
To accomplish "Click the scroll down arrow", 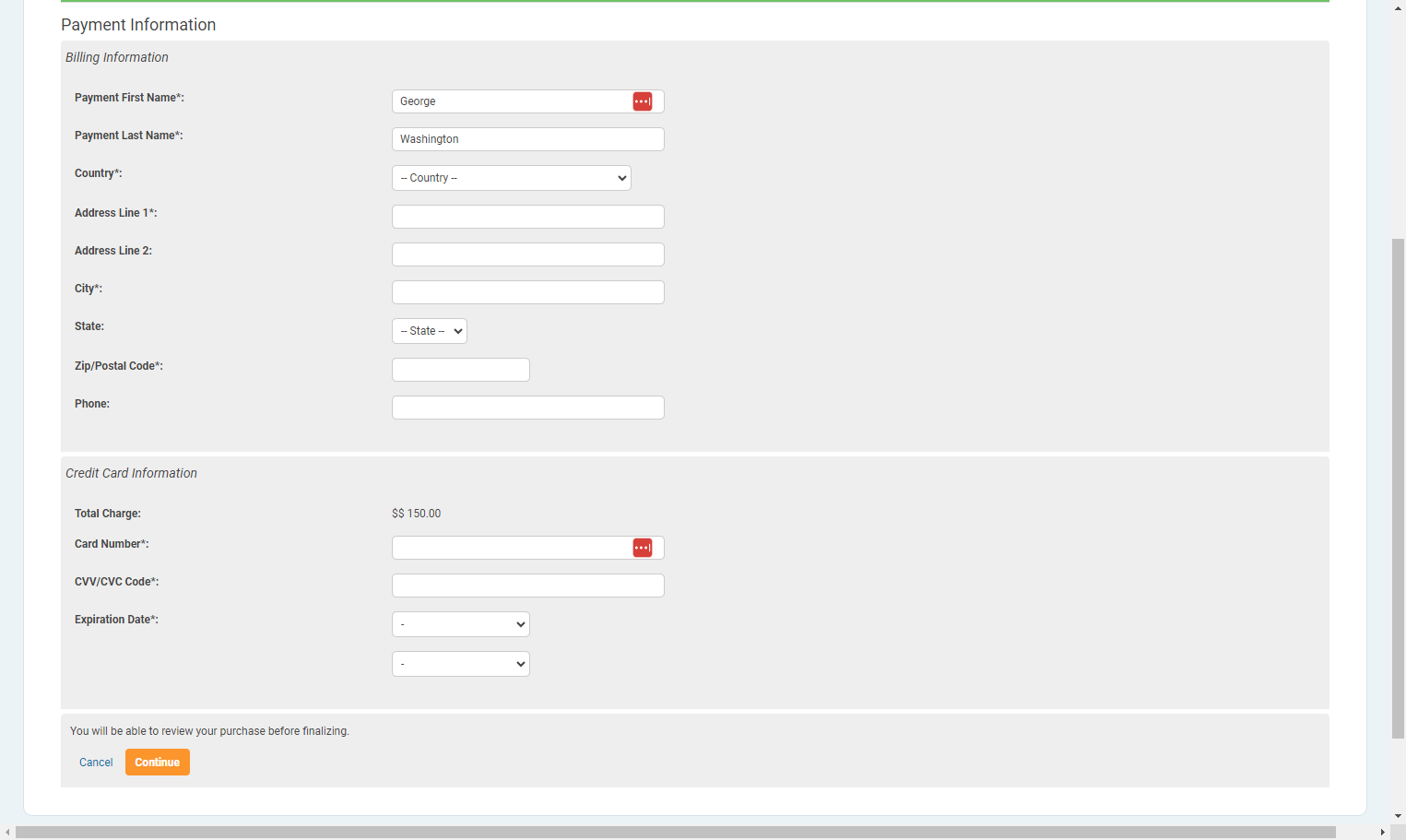I will tap(1399, 816).
